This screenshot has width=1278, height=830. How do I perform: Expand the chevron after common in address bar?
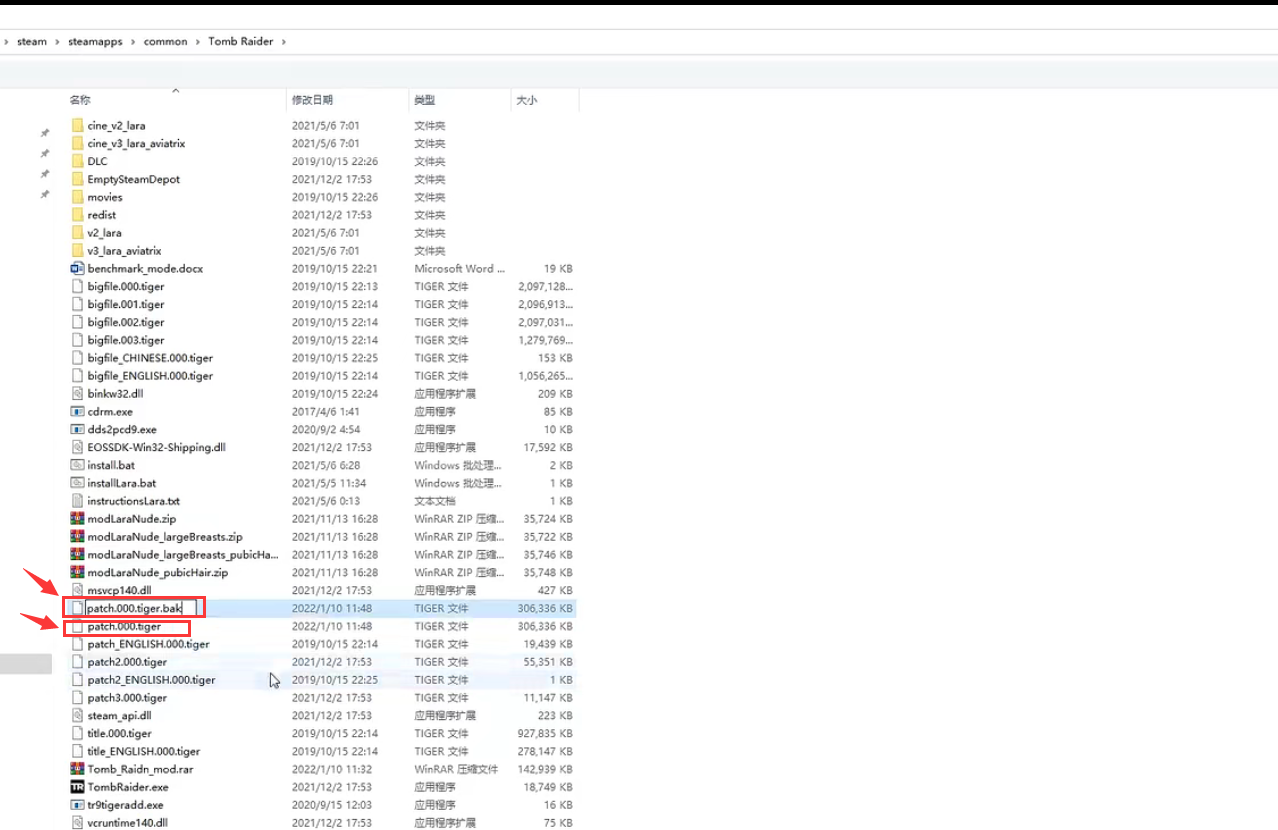coord(198,42)
